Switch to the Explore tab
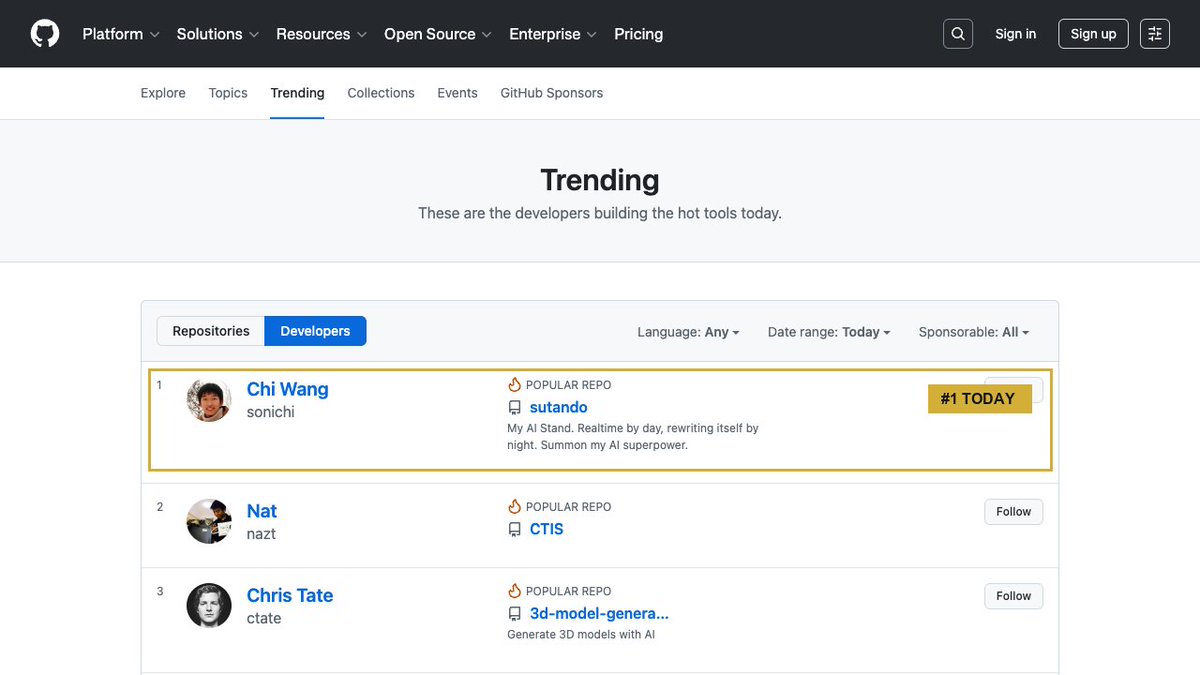 pyautogui.click(x=163, y=93)
